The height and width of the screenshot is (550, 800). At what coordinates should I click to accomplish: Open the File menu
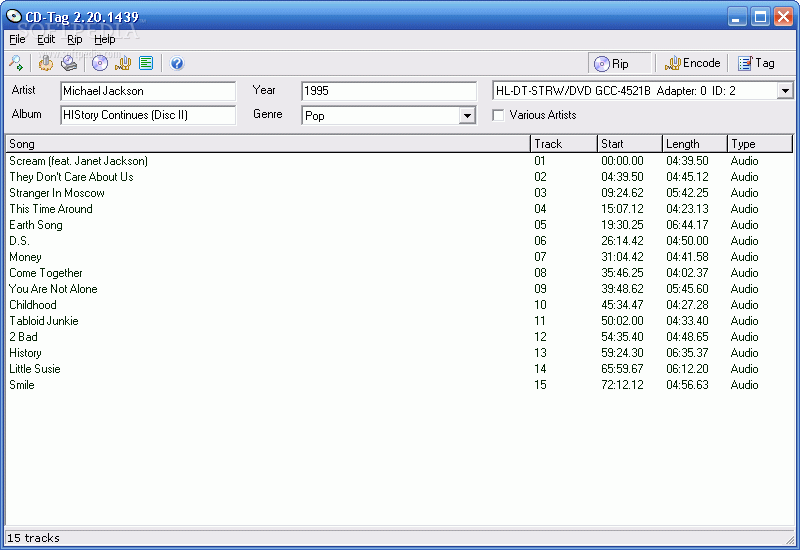(17, 39)
